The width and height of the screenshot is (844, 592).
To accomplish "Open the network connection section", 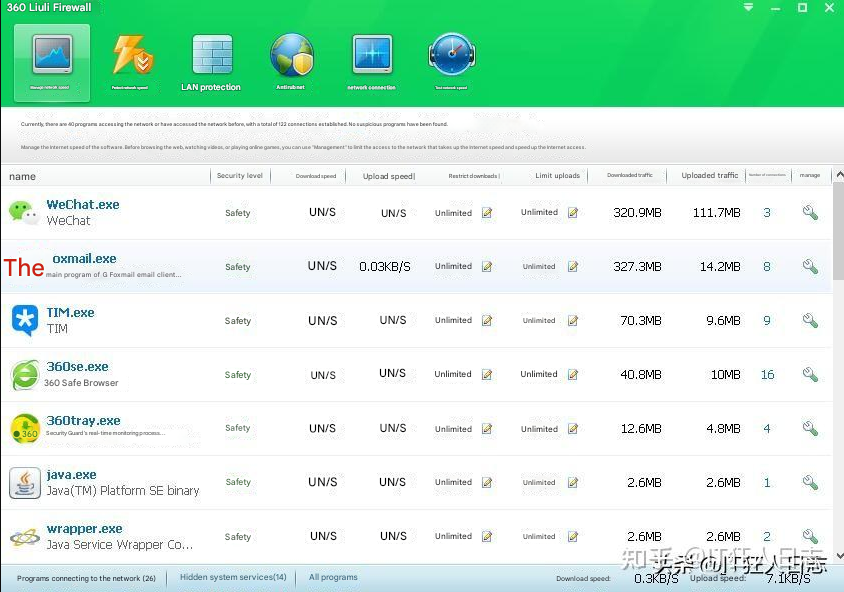I will coord(371,62).
